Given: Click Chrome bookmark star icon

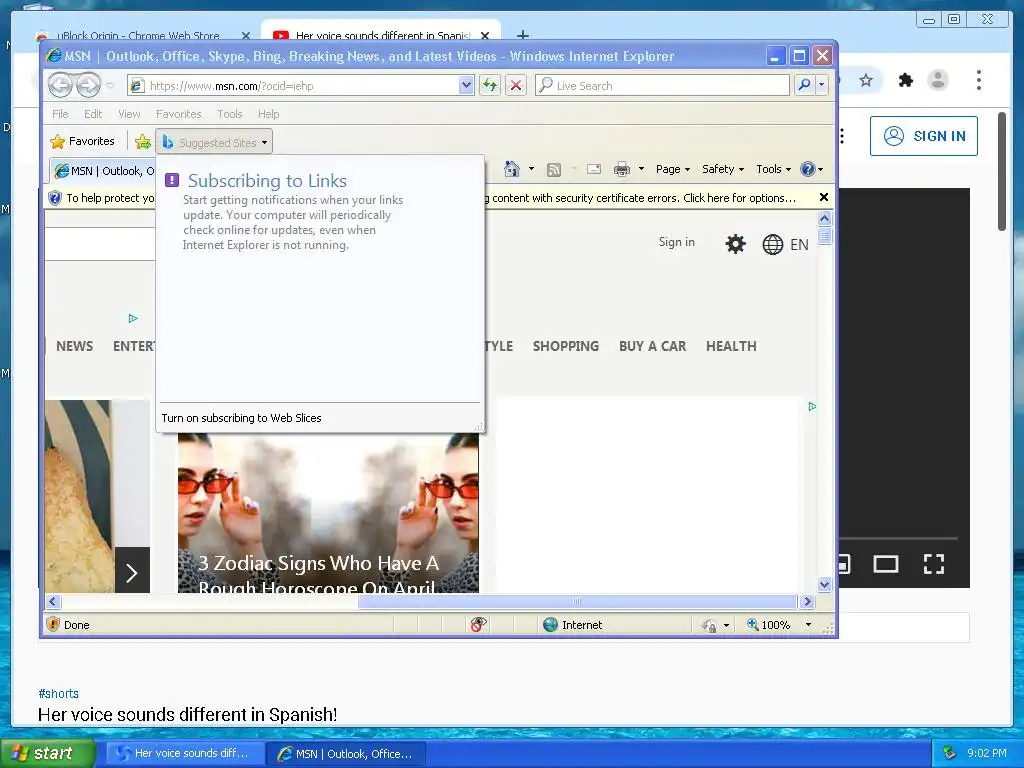Looking at the screenshot, I should [866, 80].
